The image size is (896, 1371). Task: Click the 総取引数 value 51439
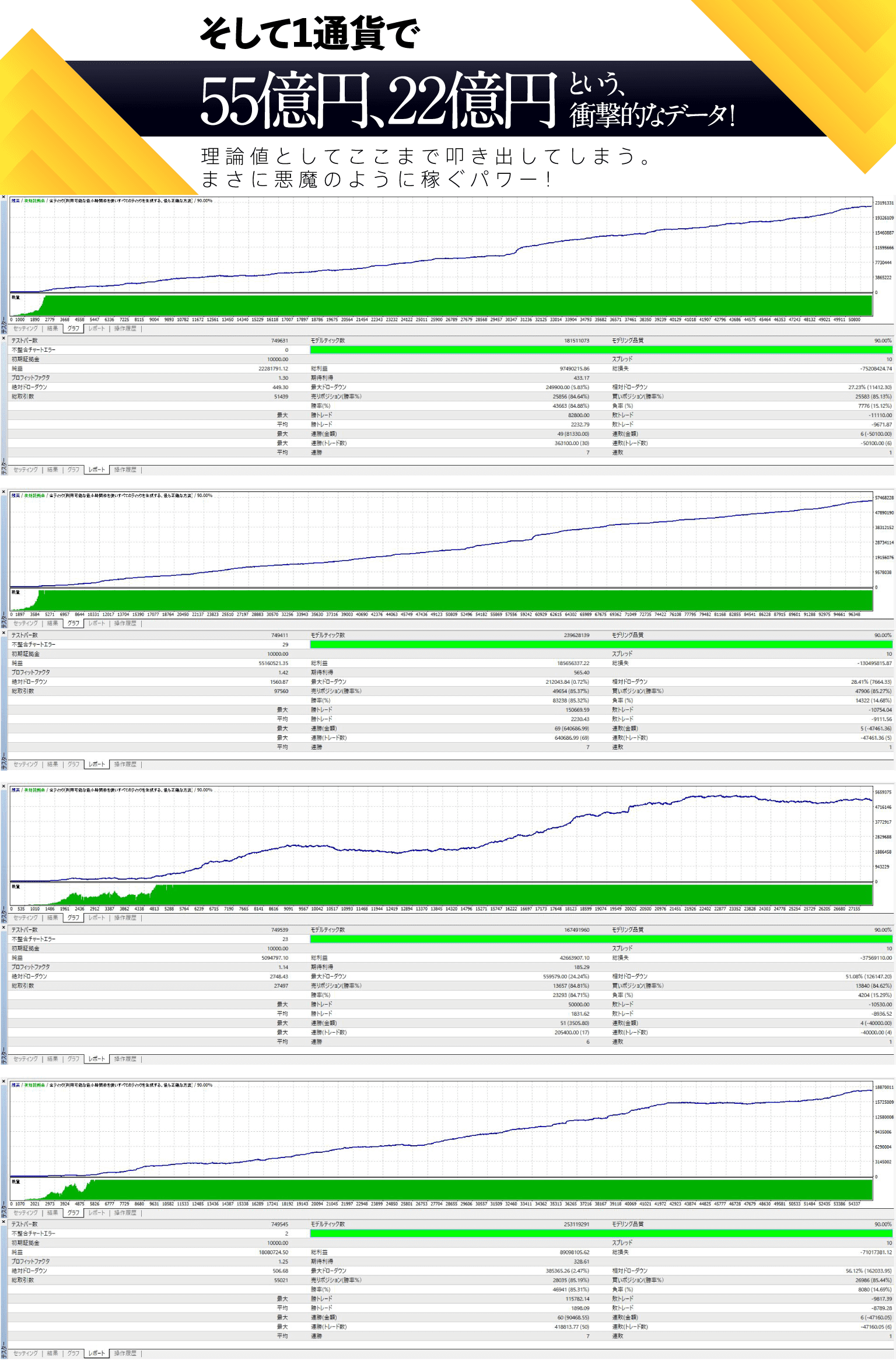pos(281,397)
